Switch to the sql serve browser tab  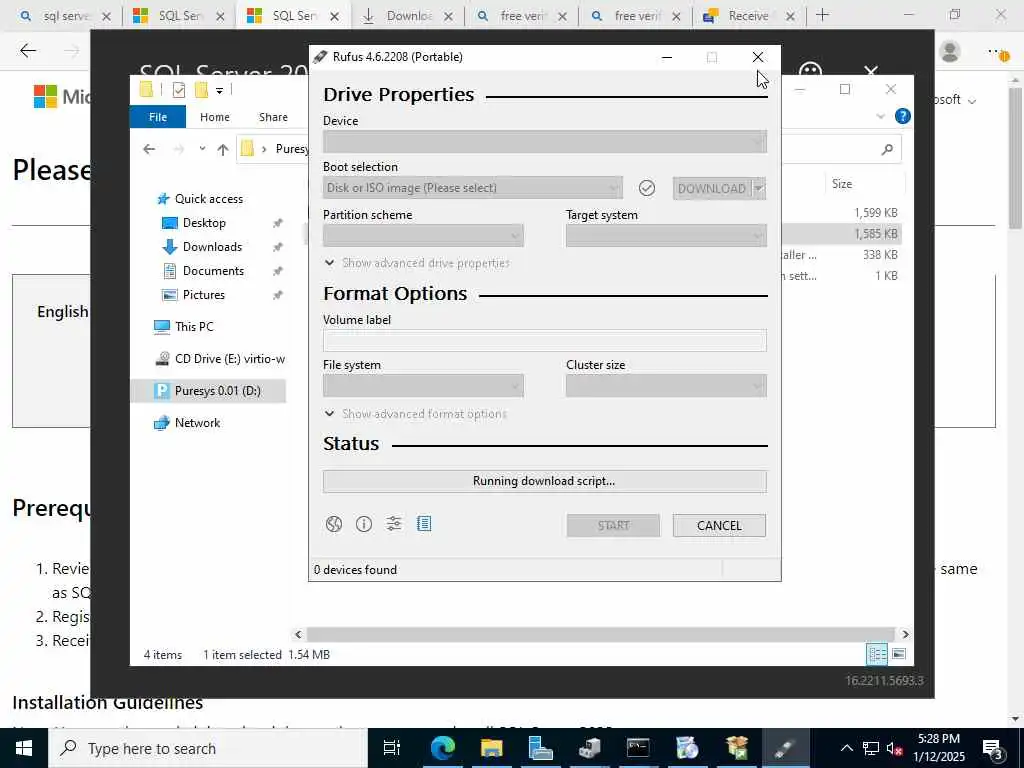[66, 16]
